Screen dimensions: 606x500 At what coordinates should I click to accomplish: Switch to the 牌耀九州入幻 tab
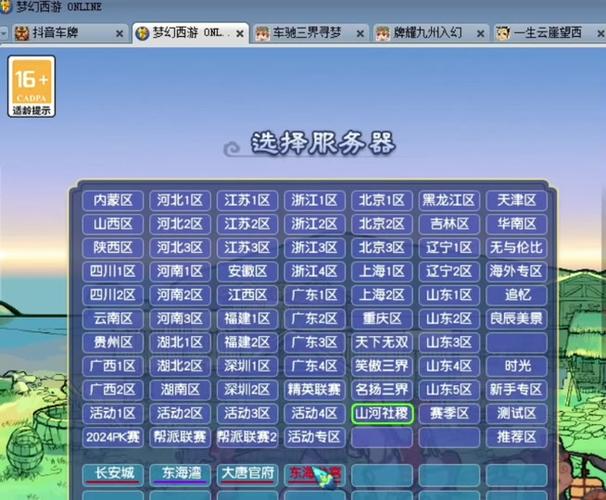pyautogui.click(x=431, y=34)
